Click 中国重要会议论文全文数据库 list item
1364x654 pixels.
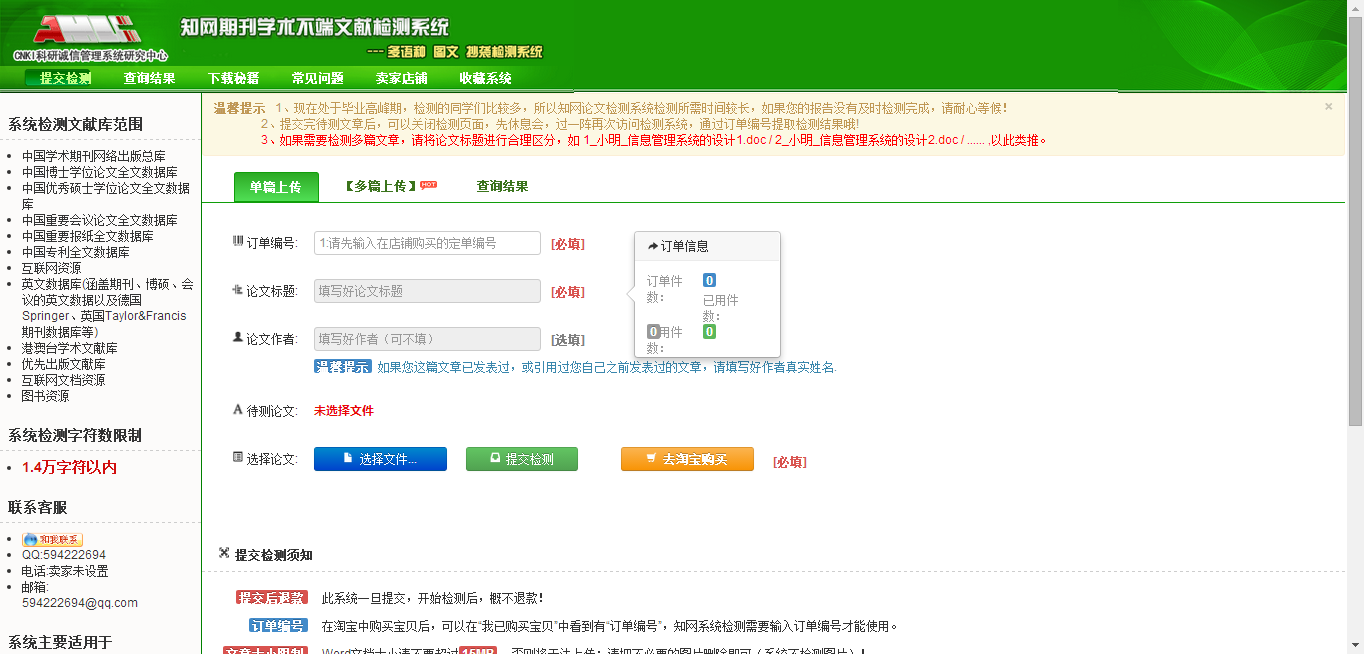coord(100,221)
